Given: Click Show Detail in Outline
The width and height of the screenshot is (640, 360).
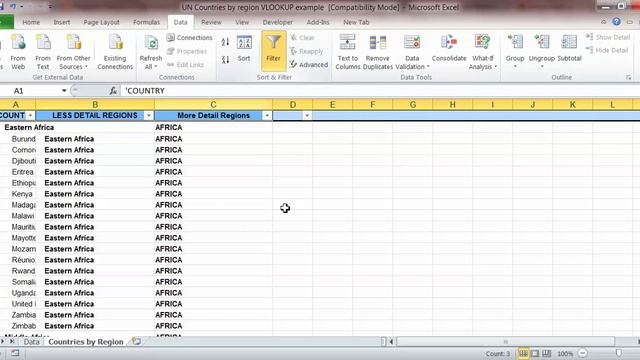Looking at the screenshot, I should (608, 37).
